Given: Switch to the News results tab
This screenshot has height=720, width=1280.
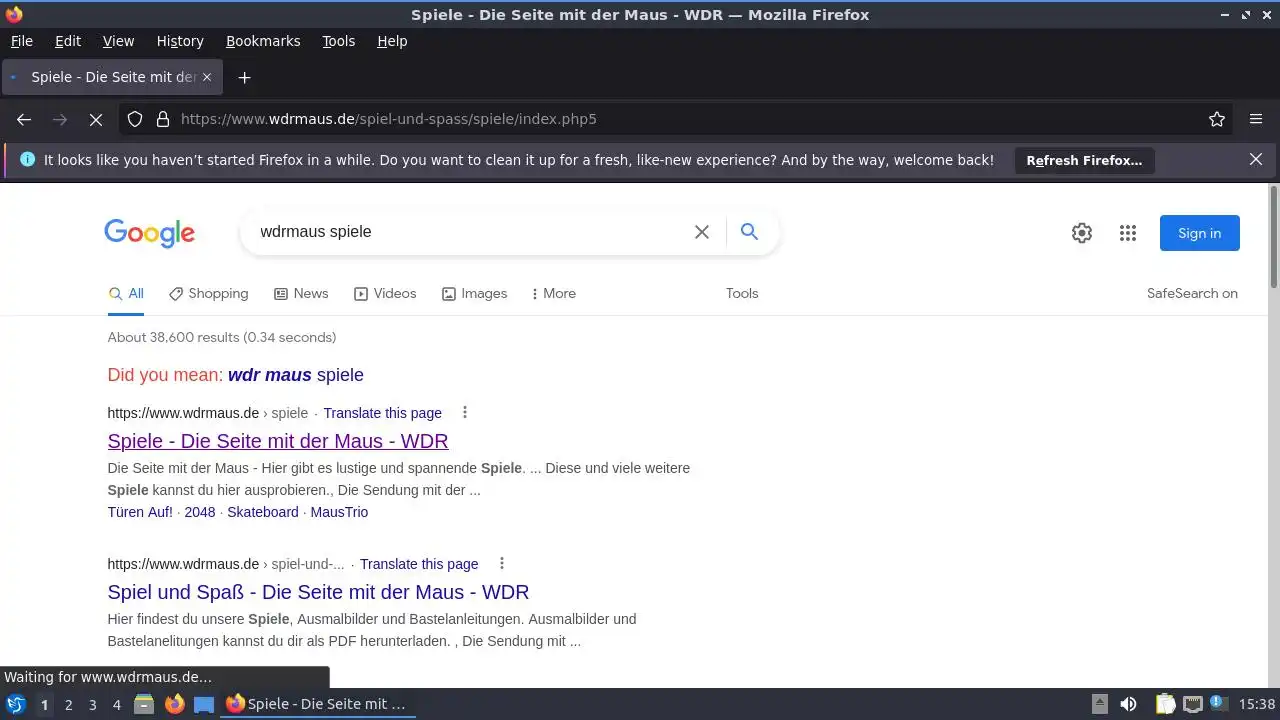Looking at the screenshot, I should 301,293.
